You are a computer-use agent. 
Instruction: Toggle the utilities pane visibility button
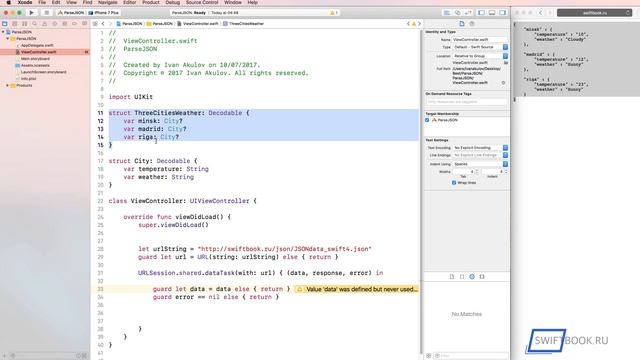coord(502,13)
